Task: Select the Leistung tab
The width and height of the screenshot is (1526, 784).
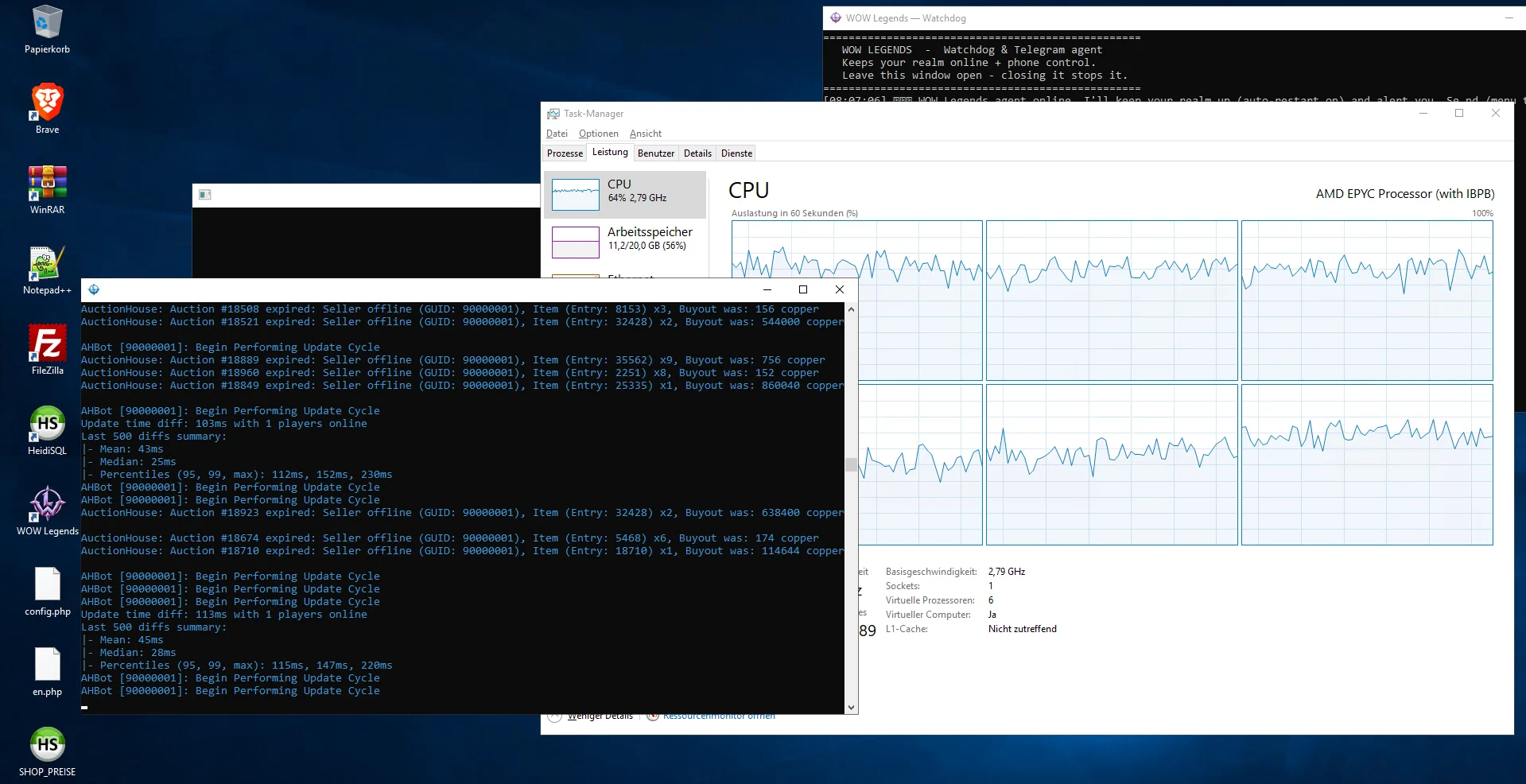Action: tap(610, 153)
